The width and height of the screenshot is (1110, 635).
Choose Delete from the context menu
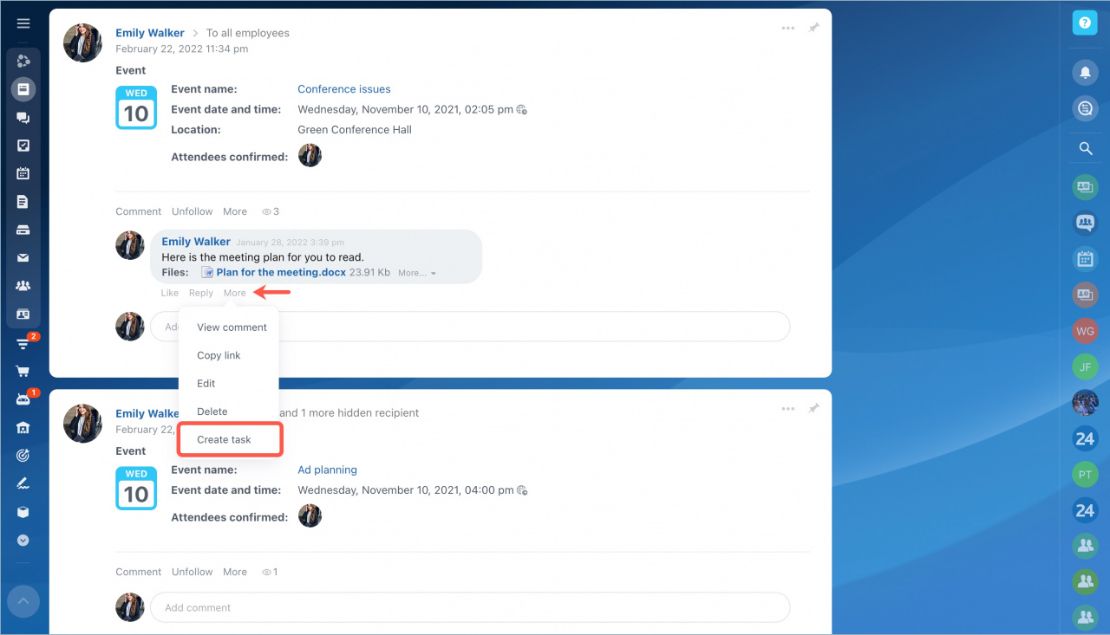[212, 411]
